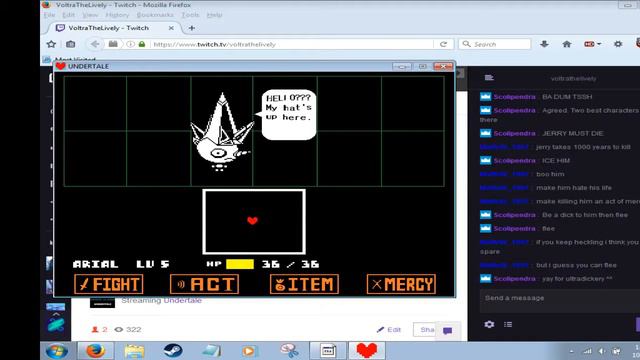
Task: Open the History menu
Action: pyautogui.click(x=117, y=15)
